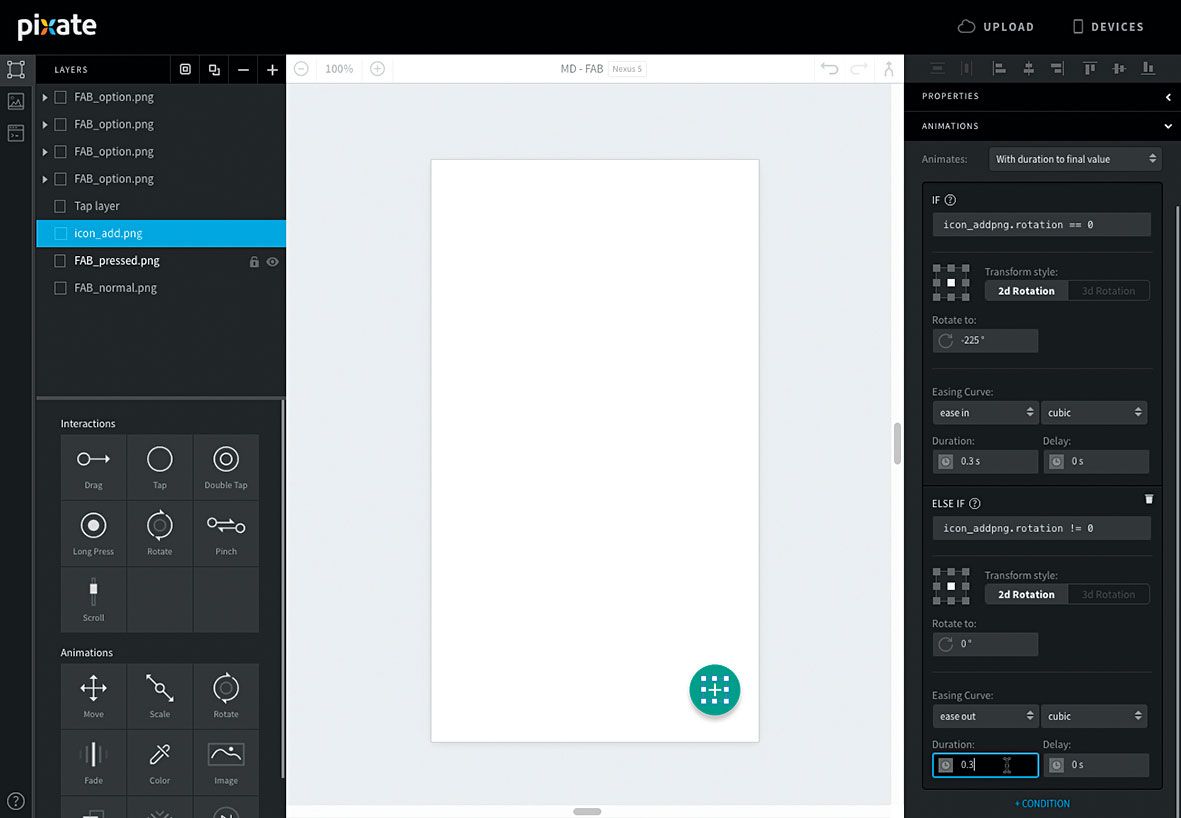Select the Pinch interaction

[226, 532]
